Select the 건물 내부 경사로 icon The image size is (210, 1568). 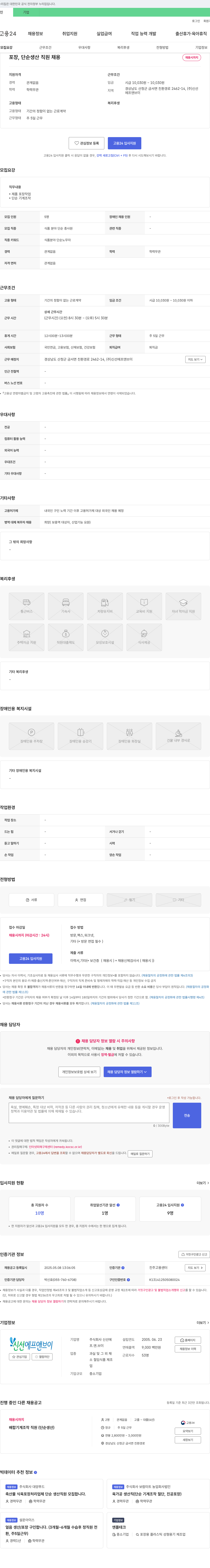(178, 736)
